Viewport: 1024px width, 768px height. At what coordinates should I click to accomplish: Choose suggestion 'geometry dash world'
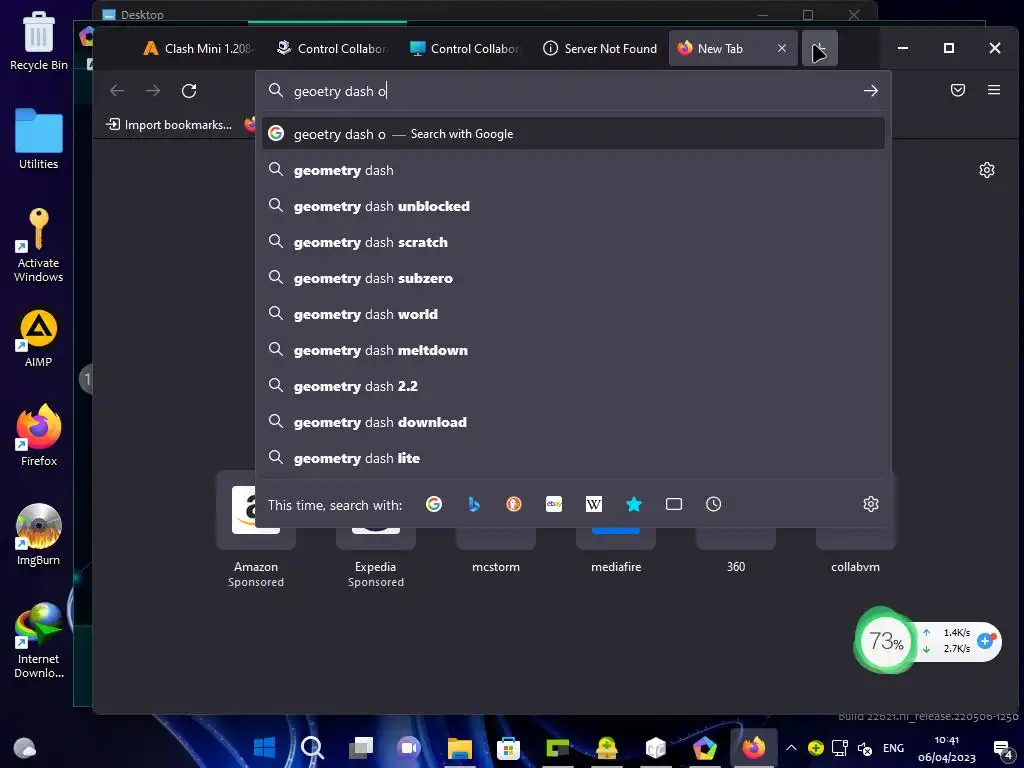click(x=573, y=314)
